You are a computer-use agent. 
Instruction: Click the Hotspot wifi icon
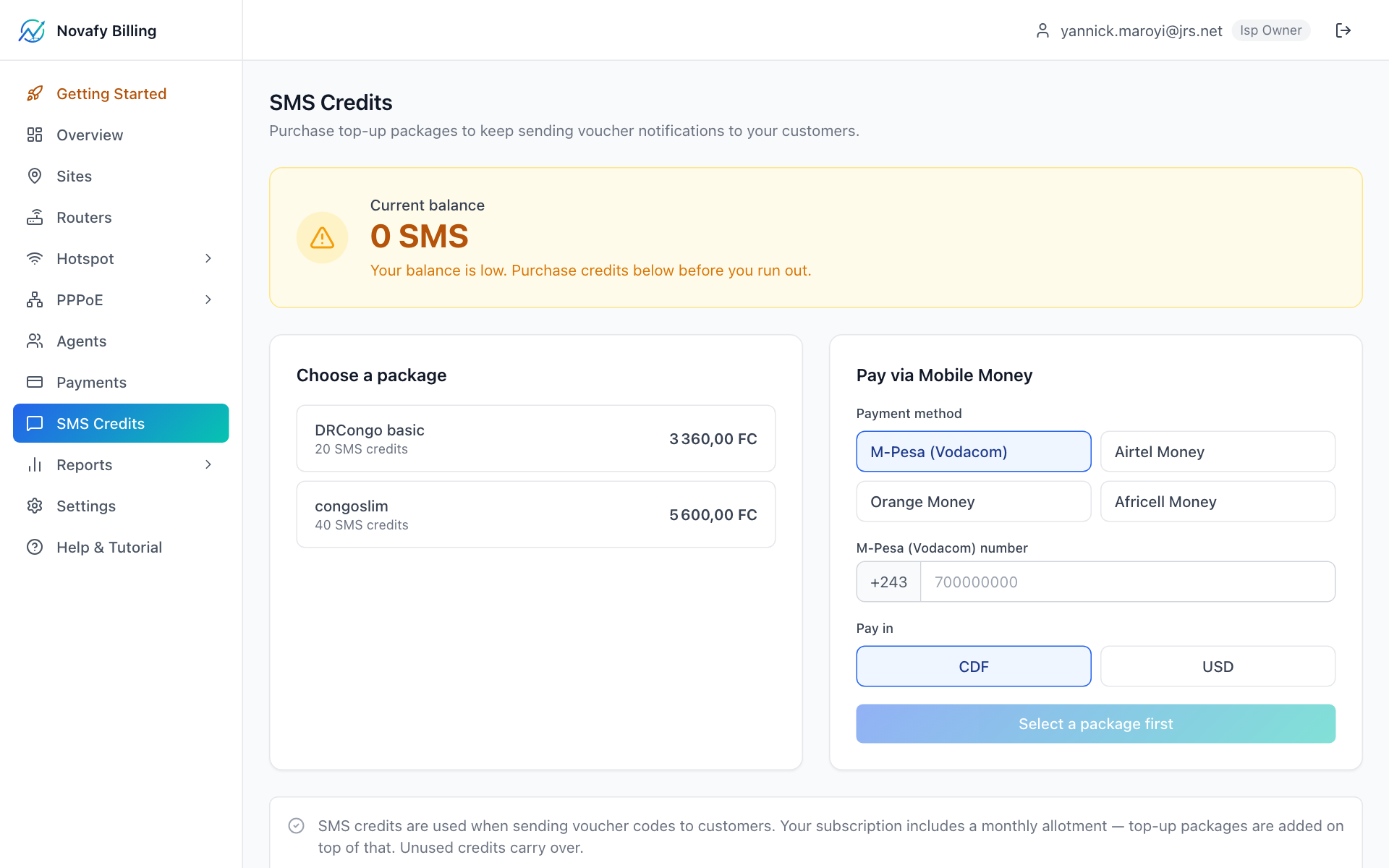point(35,258)
